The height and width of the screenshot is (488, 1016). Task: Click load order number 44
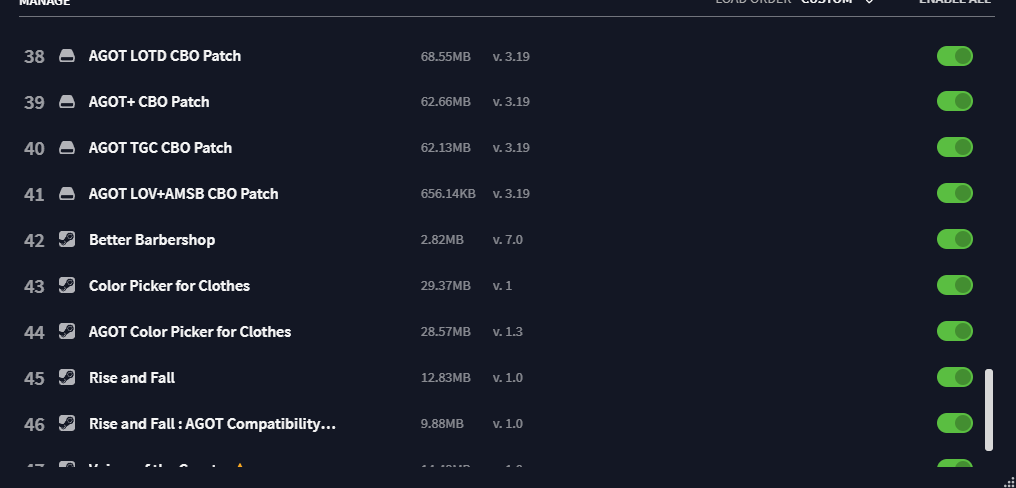pos(34,333)
